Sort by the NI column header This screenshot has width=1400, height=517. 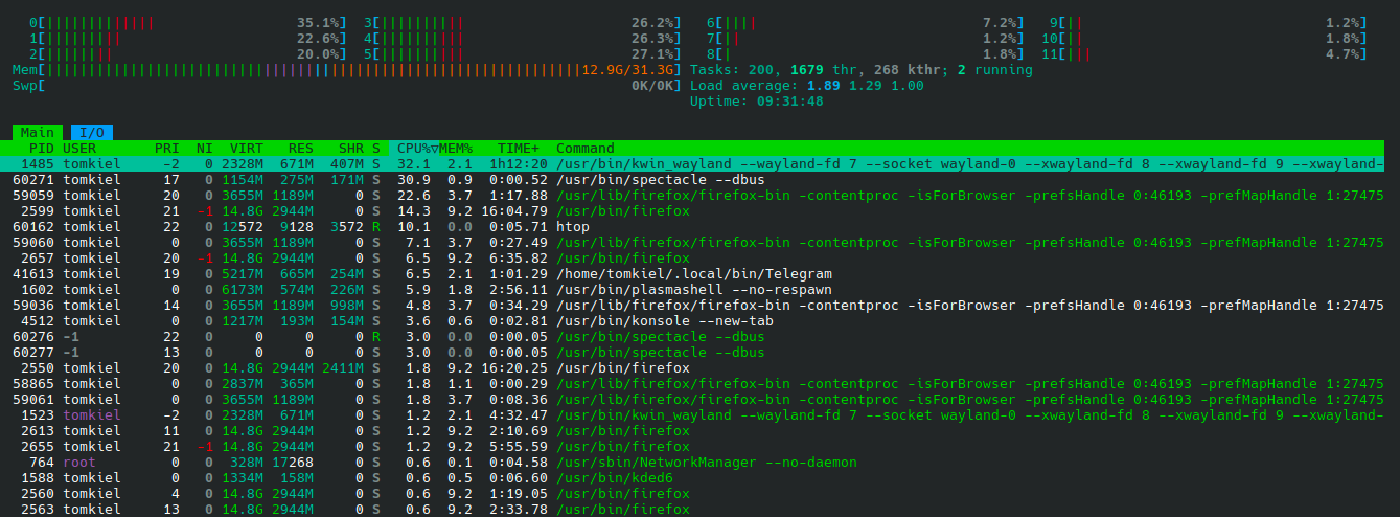[204, 148]
